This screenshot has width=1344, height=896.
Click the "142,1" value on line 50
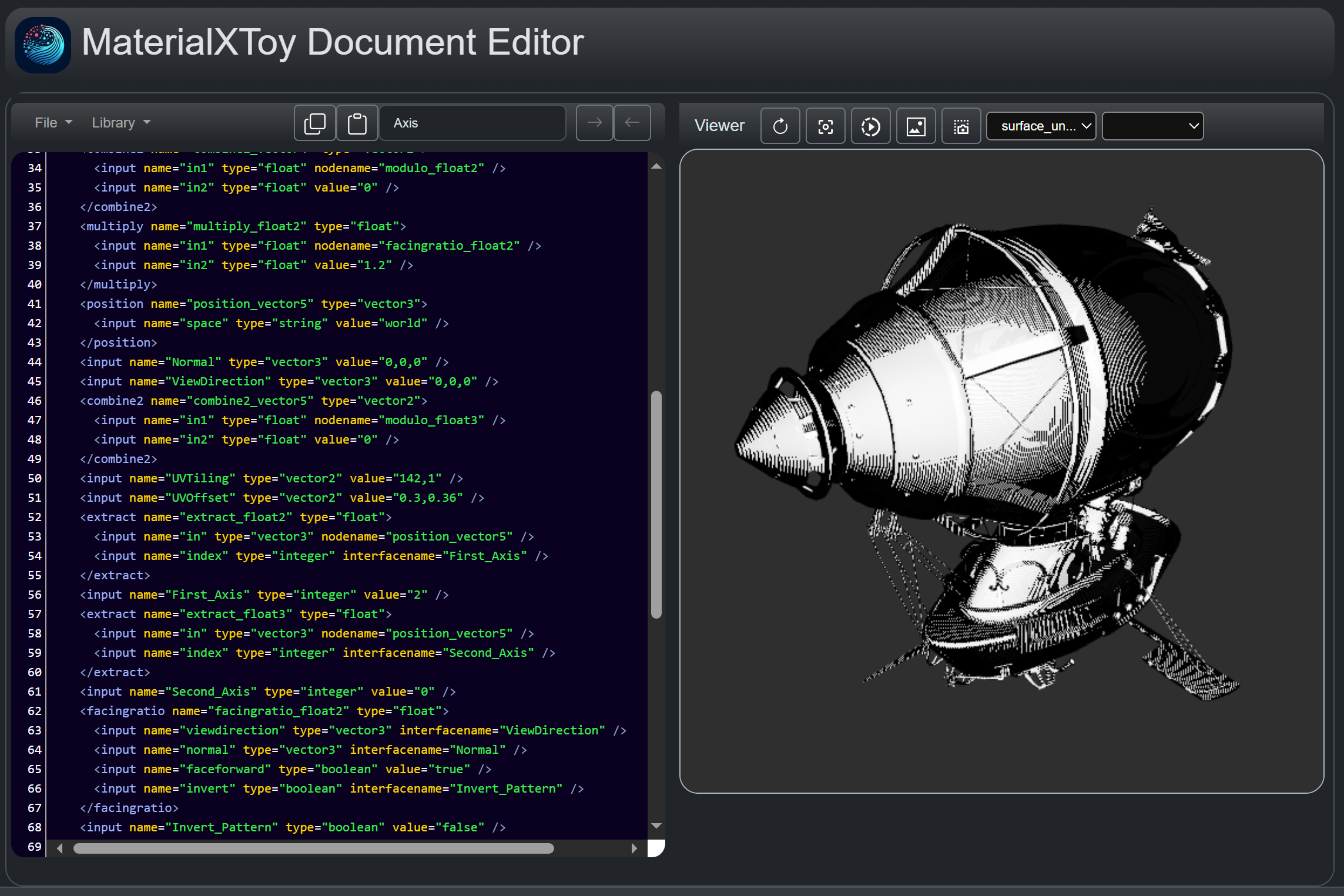point(417,478)
